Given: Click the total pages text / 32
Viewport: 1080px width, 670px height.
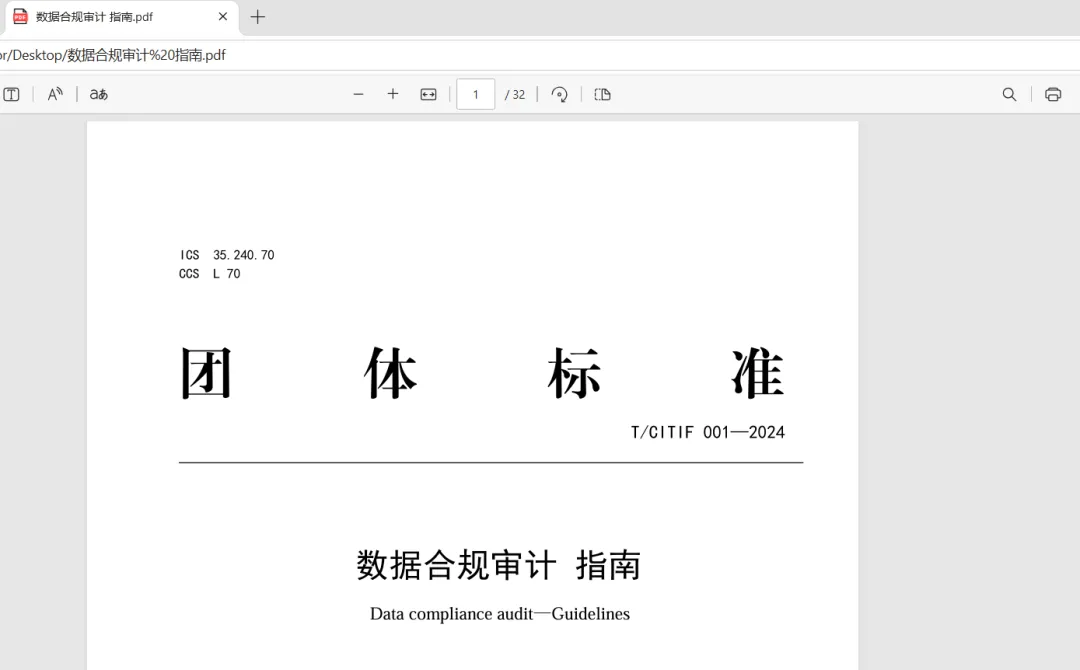Looking at the screenshot, I should pyautogui.click(x=515, y=95).
